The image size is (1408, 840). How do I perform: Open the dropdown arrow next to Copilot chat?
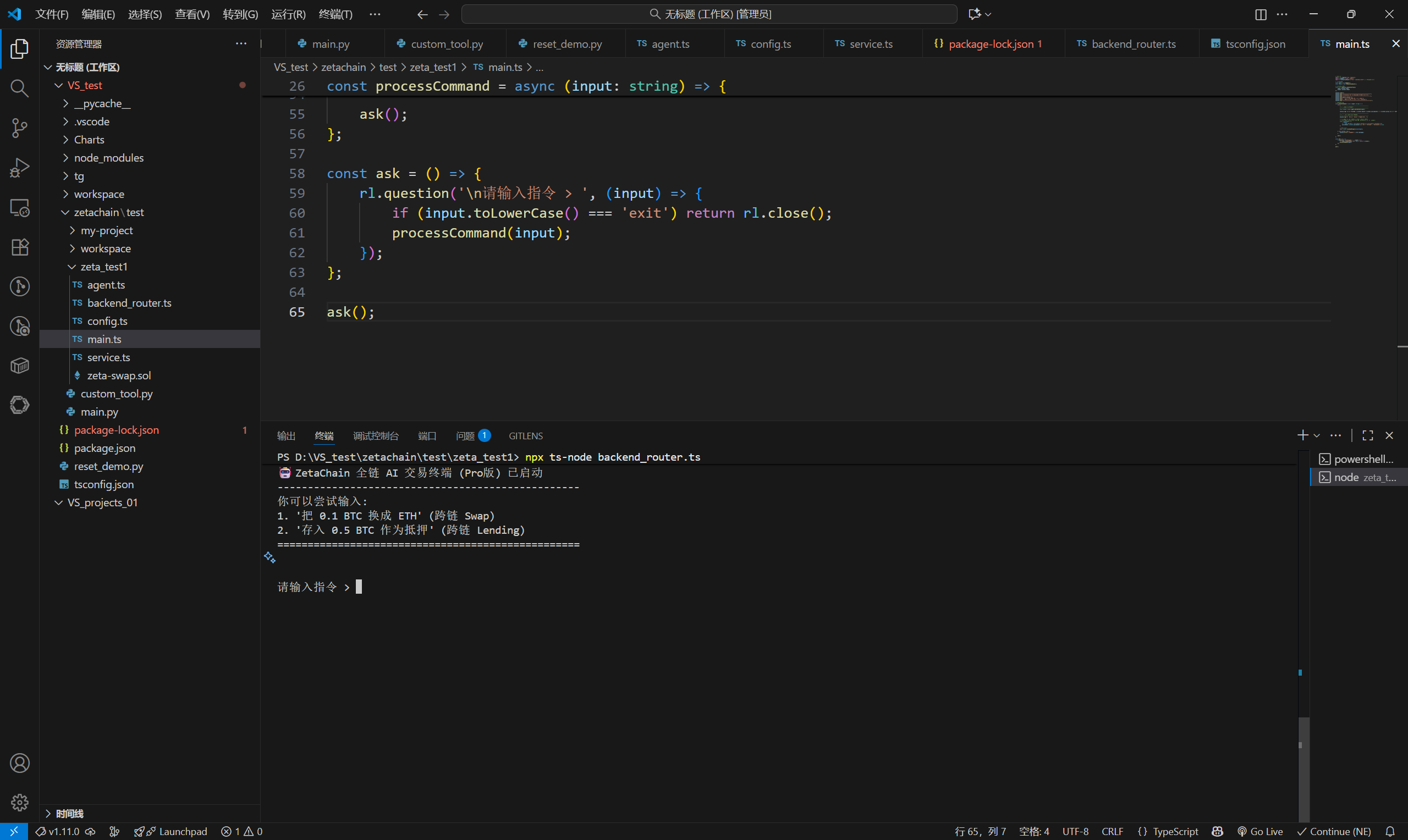pos(988,14)
